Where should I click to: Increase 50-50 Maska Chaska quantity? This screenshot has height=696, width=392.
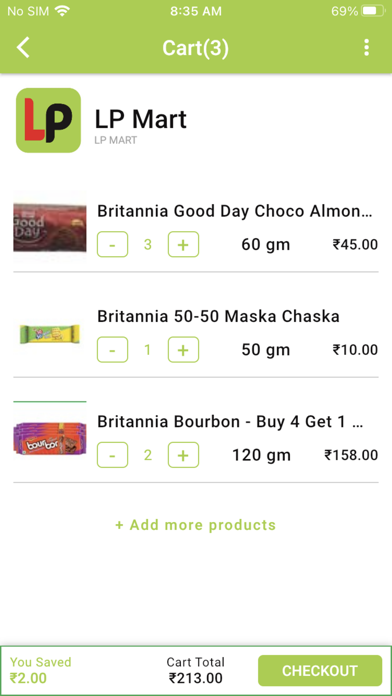point(183,350)
